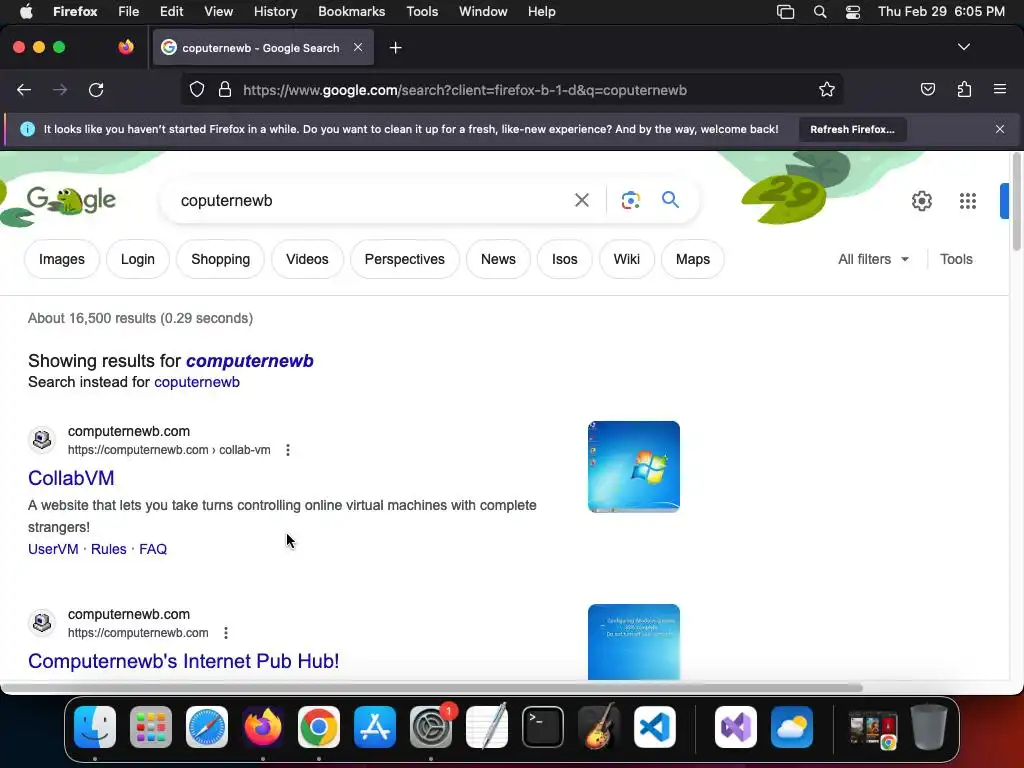Click the Refresh Firefox… button

tap(852, 129)
